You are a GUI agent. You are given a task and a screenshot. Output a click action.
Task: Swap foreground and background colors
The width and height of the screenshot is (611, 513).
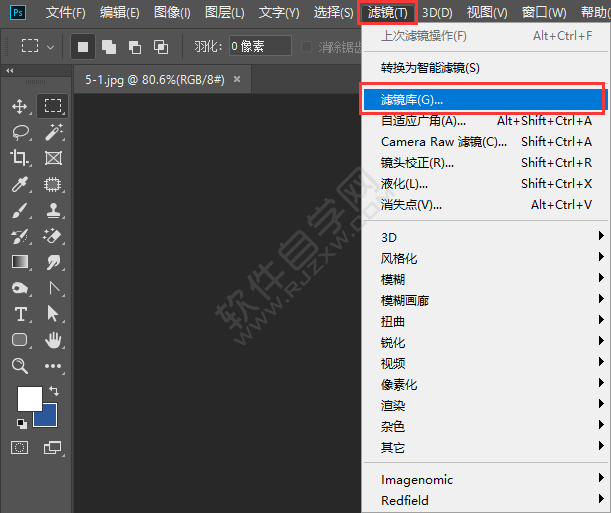(54, 391)
